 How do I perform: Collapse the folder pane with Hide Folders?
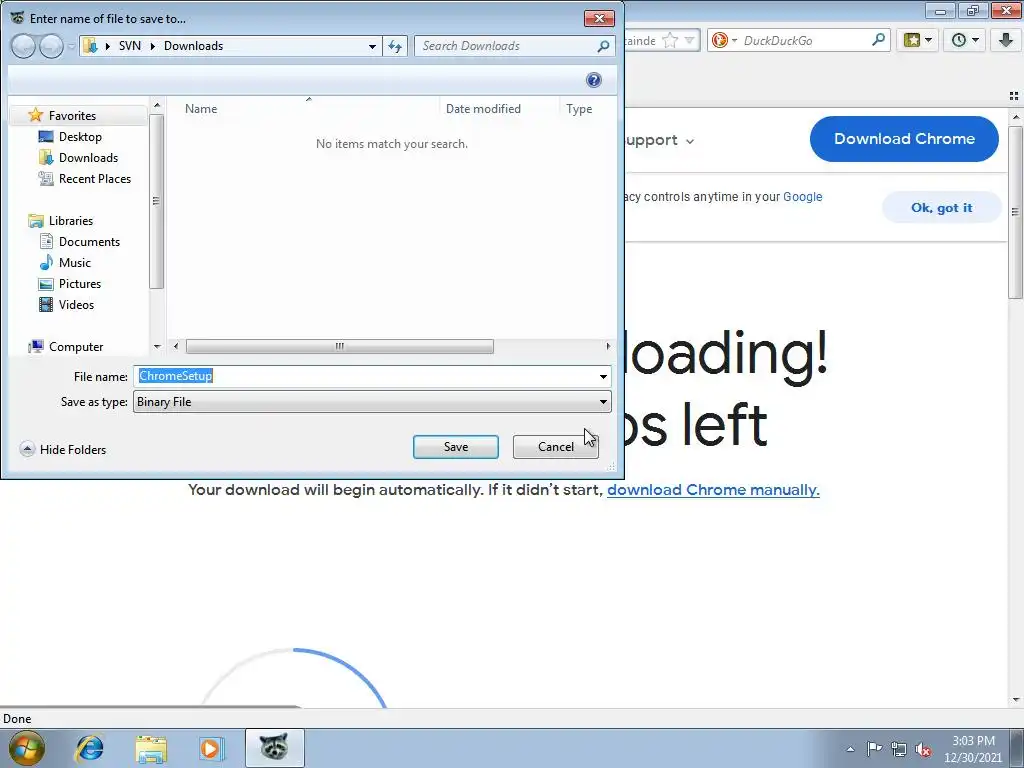coord(63,449)
